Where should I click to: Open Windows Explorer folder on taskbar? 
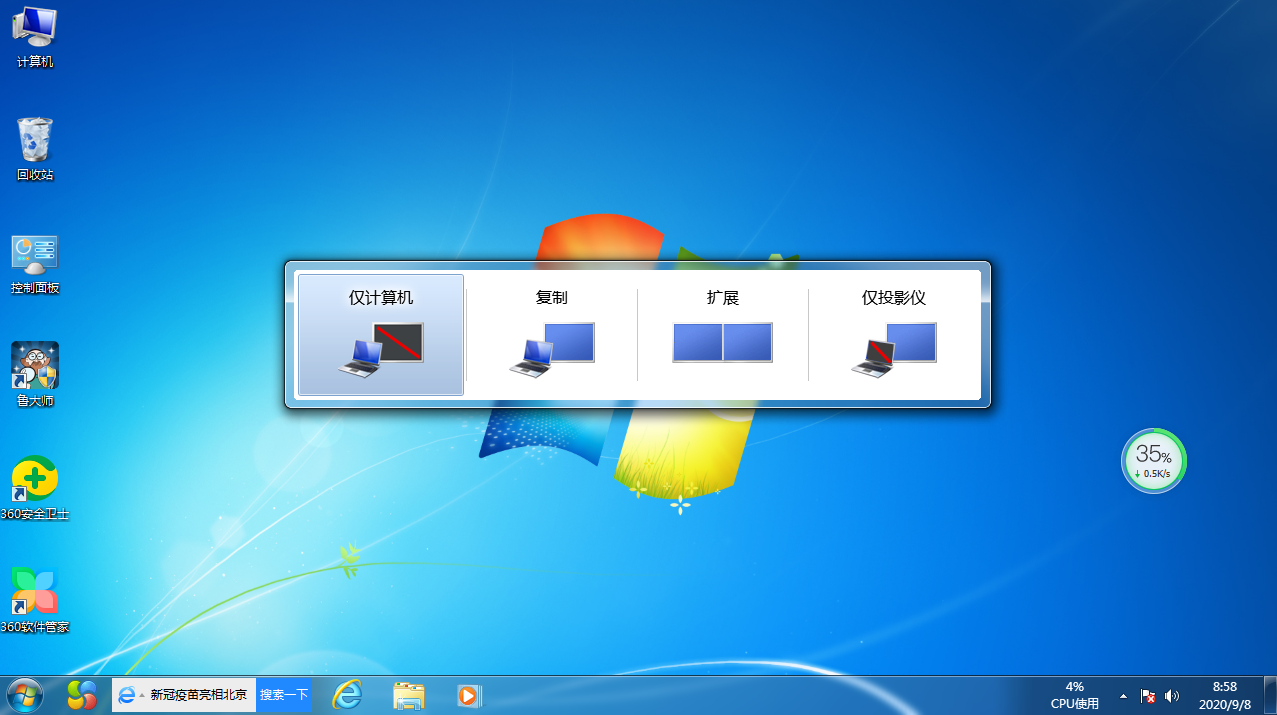point(408,695)
